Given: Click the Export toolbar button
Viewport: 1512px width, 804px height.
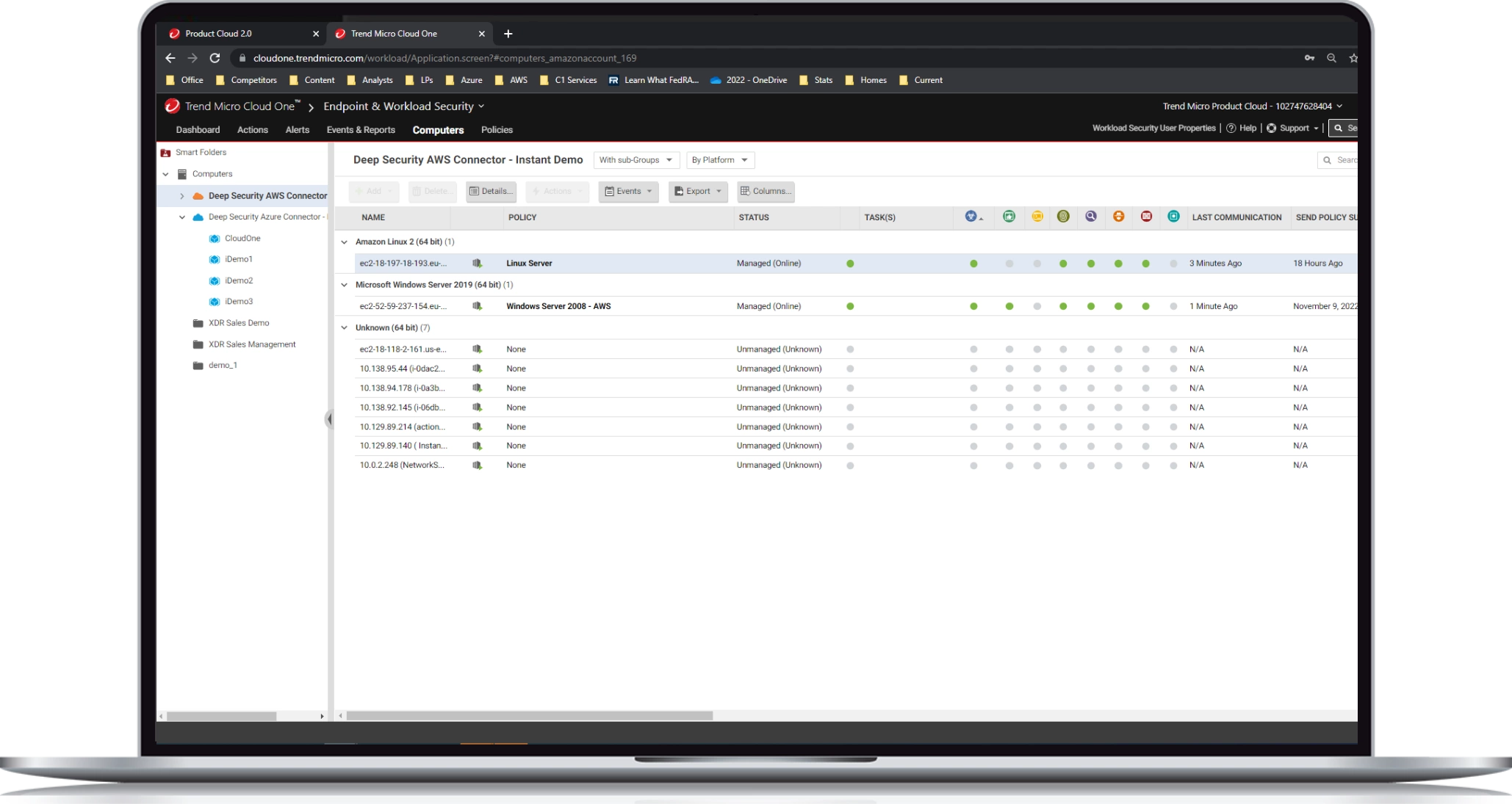Looking at the screenshot, I should pos(698,192).
